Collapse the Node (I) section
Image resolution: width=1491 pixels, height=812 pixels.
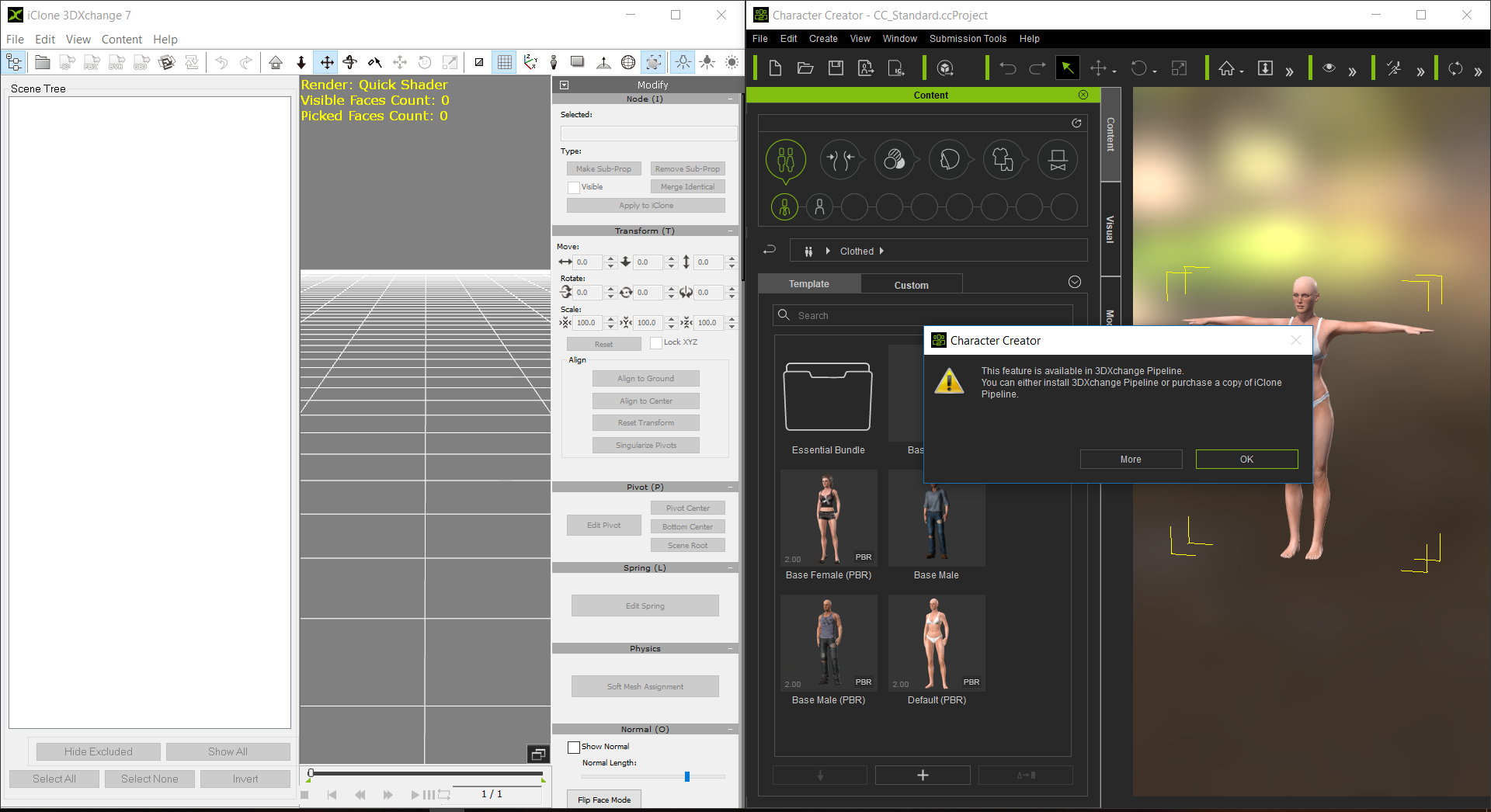click(x=731, y=99)
